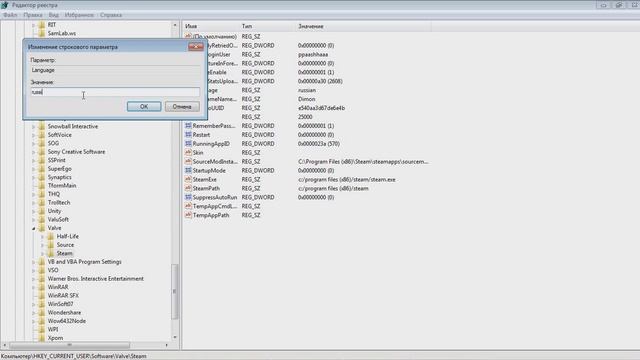Click the Language parameter name field

click(x=115, y=70)
